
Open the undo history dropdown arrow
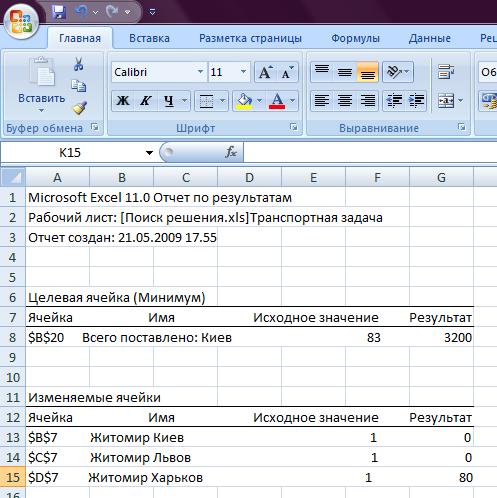[96, 13]
